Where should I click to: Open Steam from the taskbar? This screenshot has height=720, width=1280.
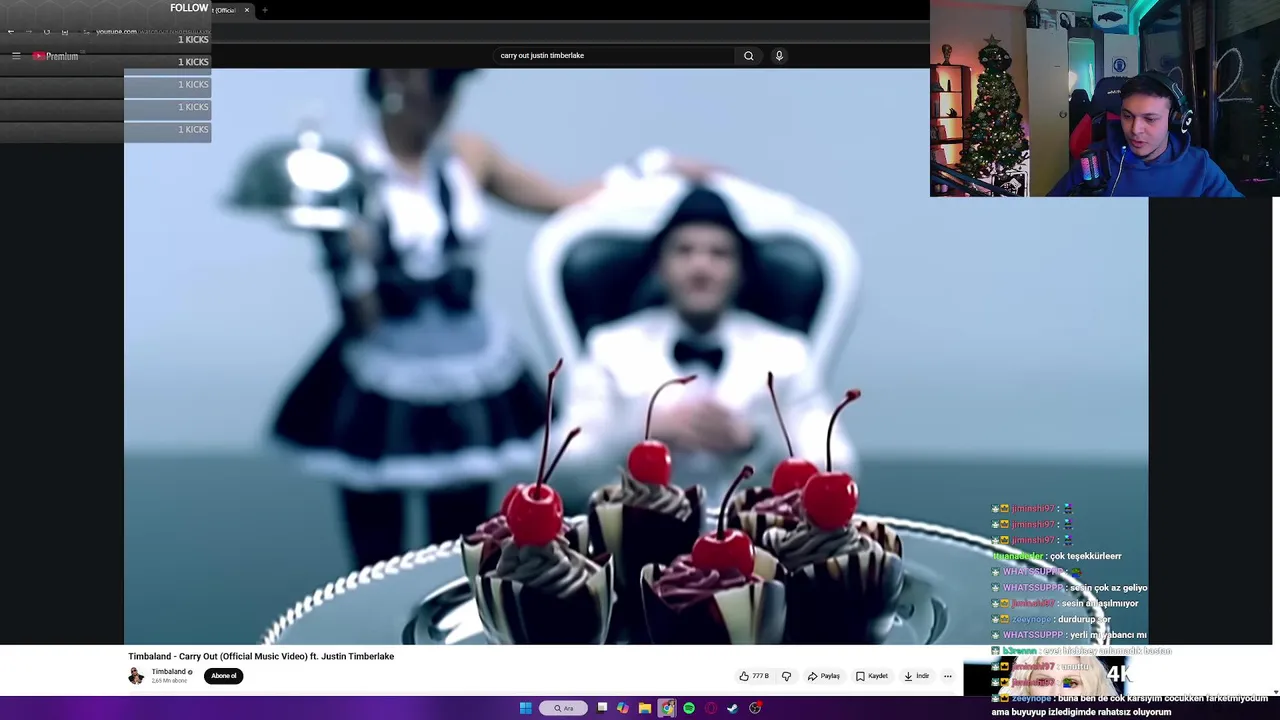733,708
